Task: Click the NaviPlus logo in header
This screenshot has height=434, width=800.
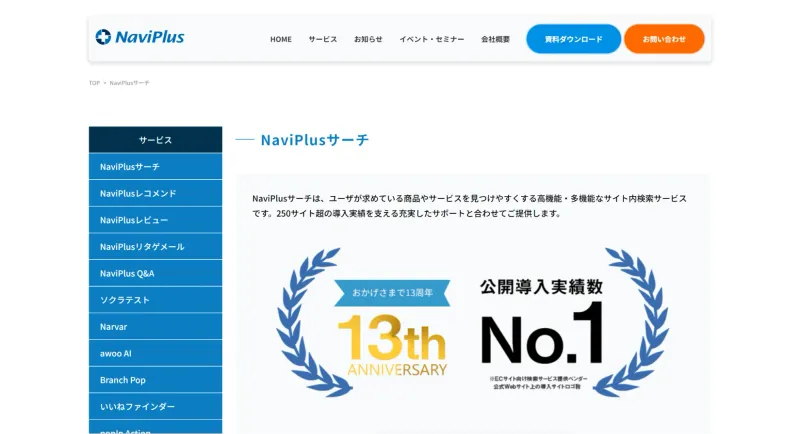Action: click(x=139, y=37)
